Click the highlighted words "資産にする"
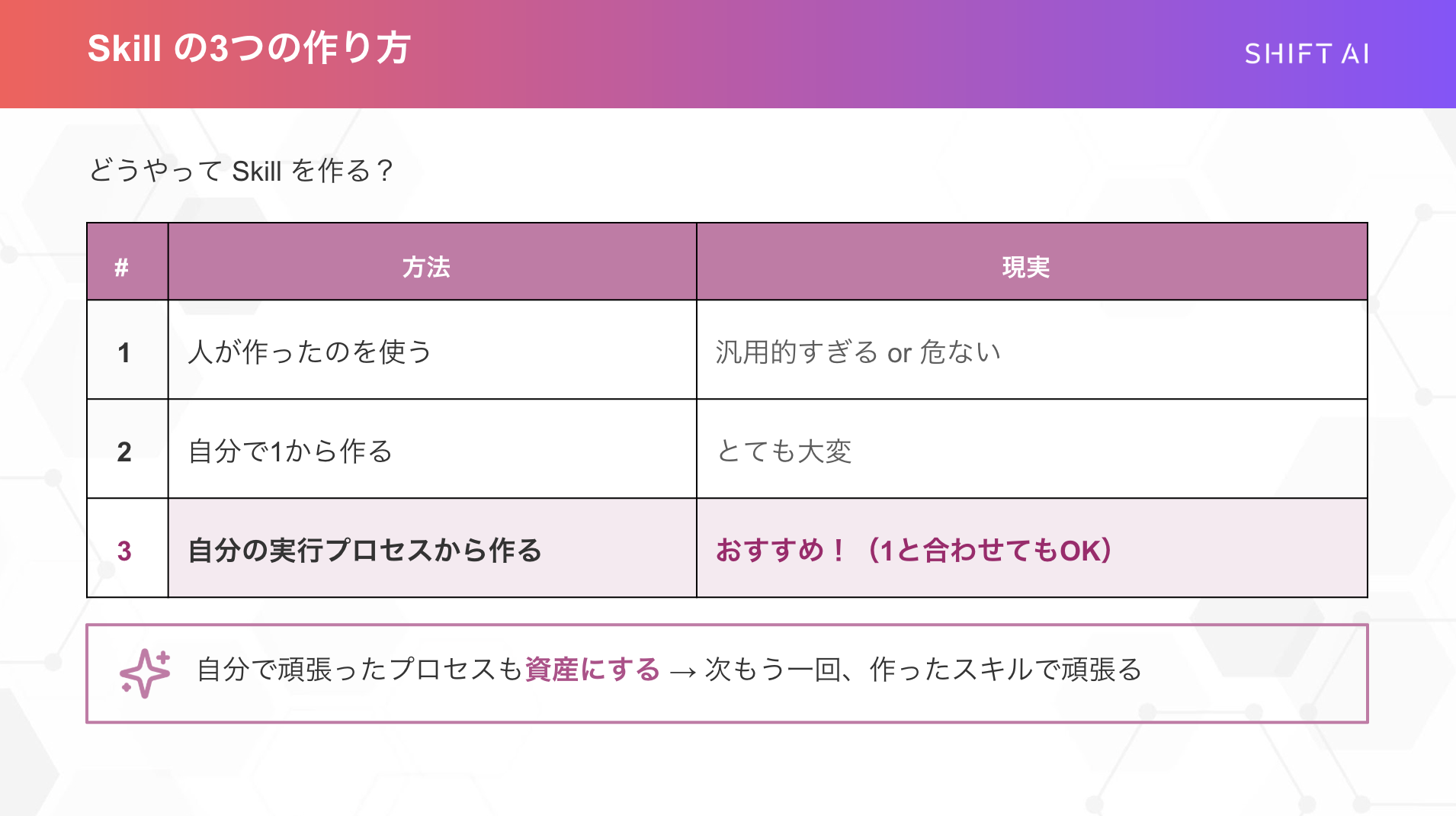 pyautogui.click(x=592, y=670)
